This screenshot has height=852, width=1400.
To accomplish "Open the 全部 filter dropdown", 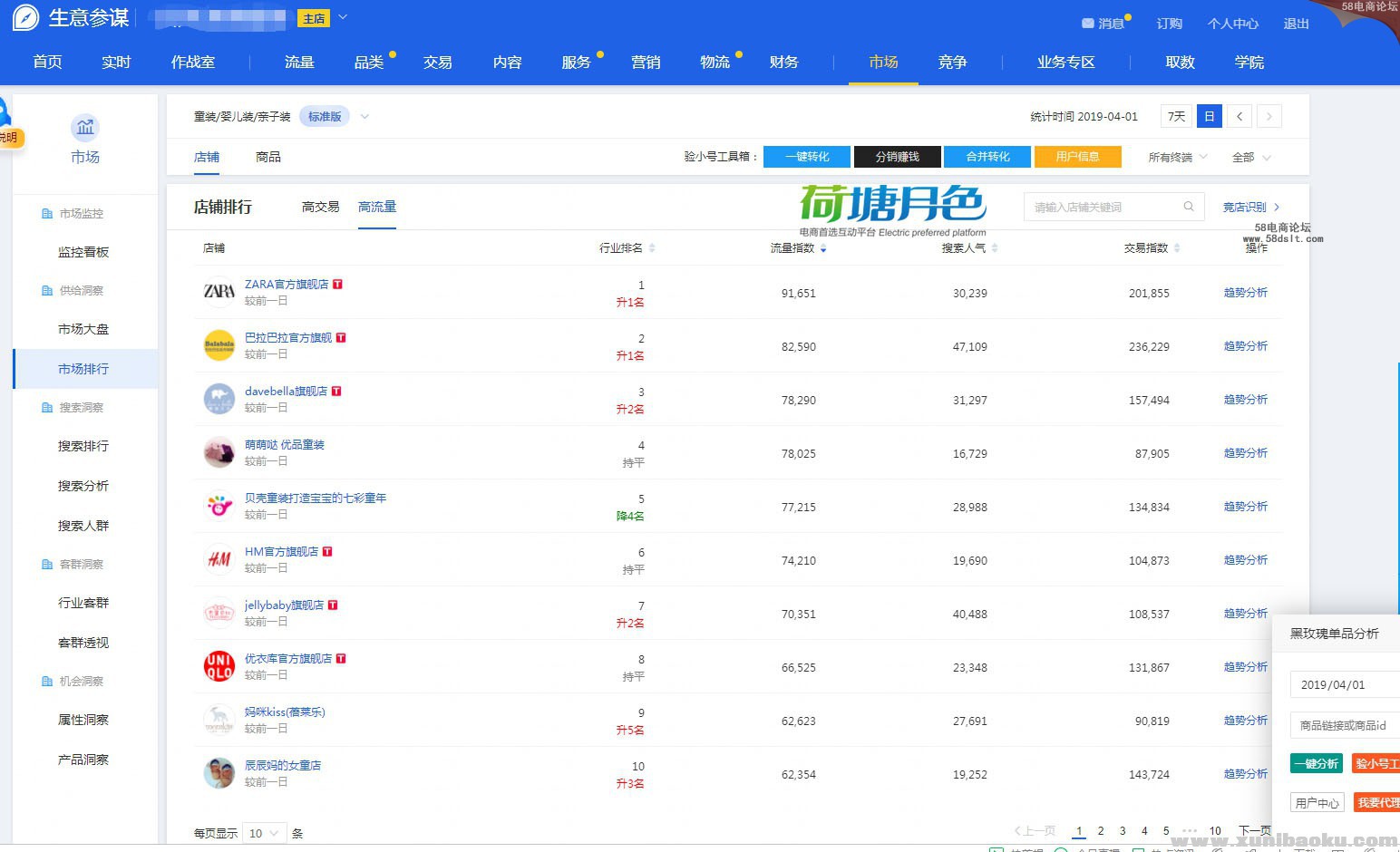I will 1250,157.
